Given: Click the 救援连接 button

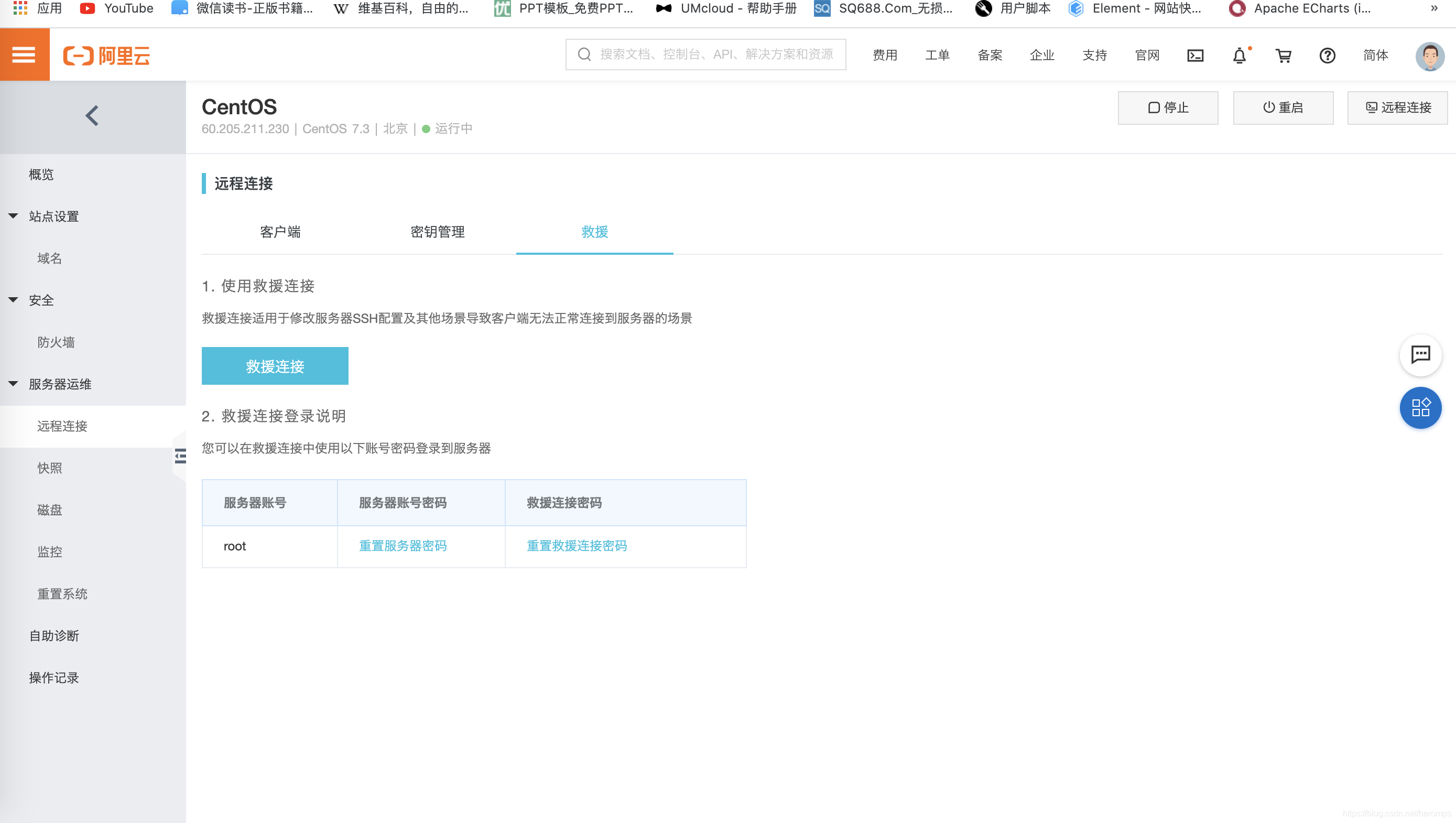Looking at the screenshot, I should (x=275, y=366).
